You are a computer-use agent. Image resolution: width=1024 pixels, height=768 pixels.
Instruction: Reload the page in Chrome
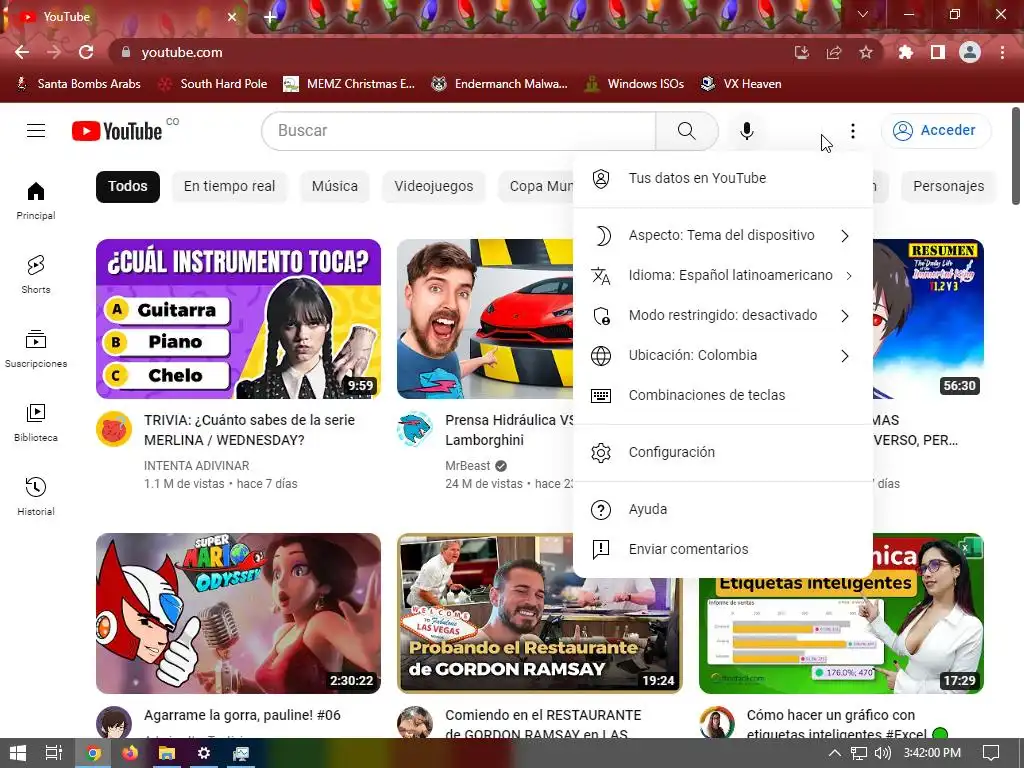coord(86,52)
